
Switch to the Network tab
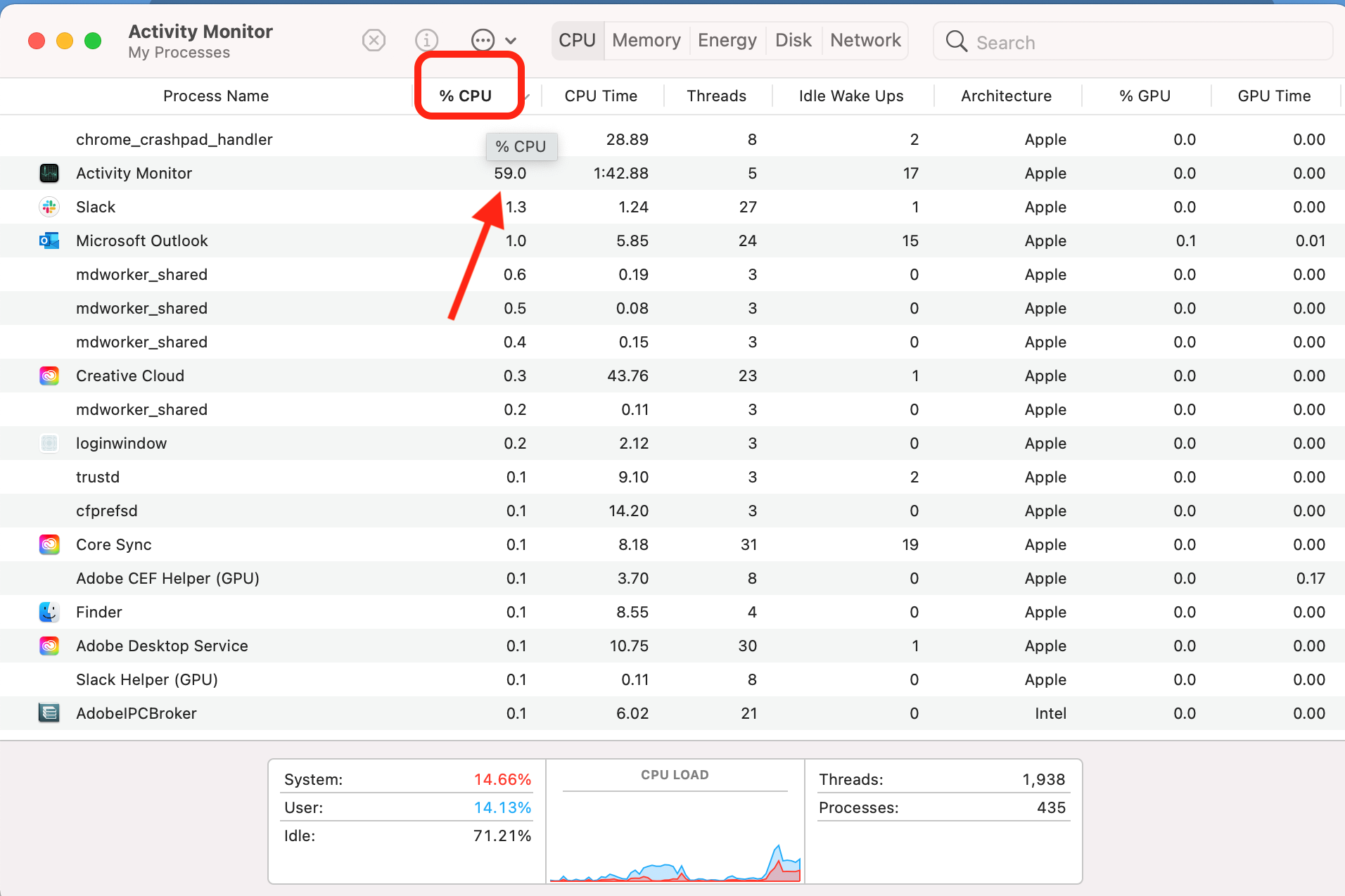(x=865, y=40)
